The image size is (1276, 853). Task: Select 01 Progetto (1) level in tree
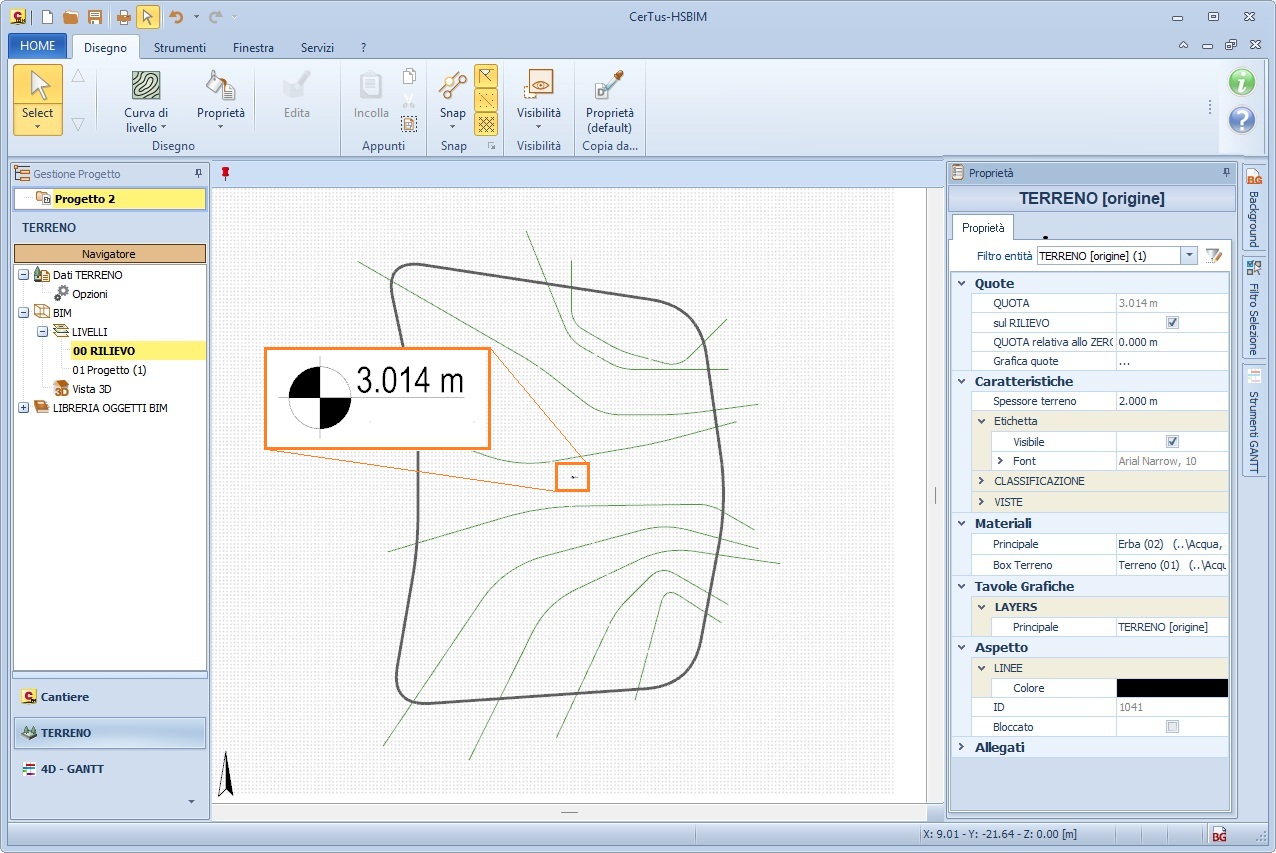(109, 370)
